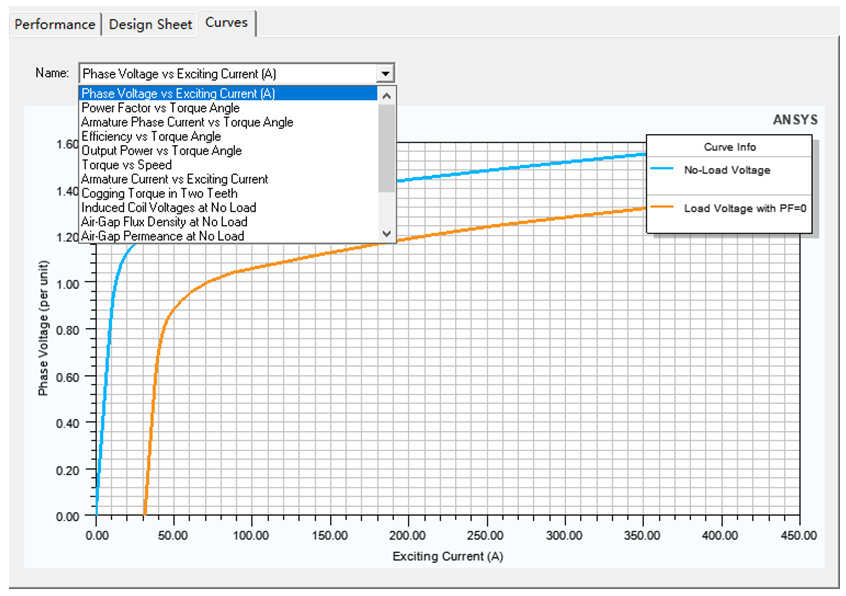Click the 1.00 y-axis tick label
The image size is (846, 596).
coord(67,284)
